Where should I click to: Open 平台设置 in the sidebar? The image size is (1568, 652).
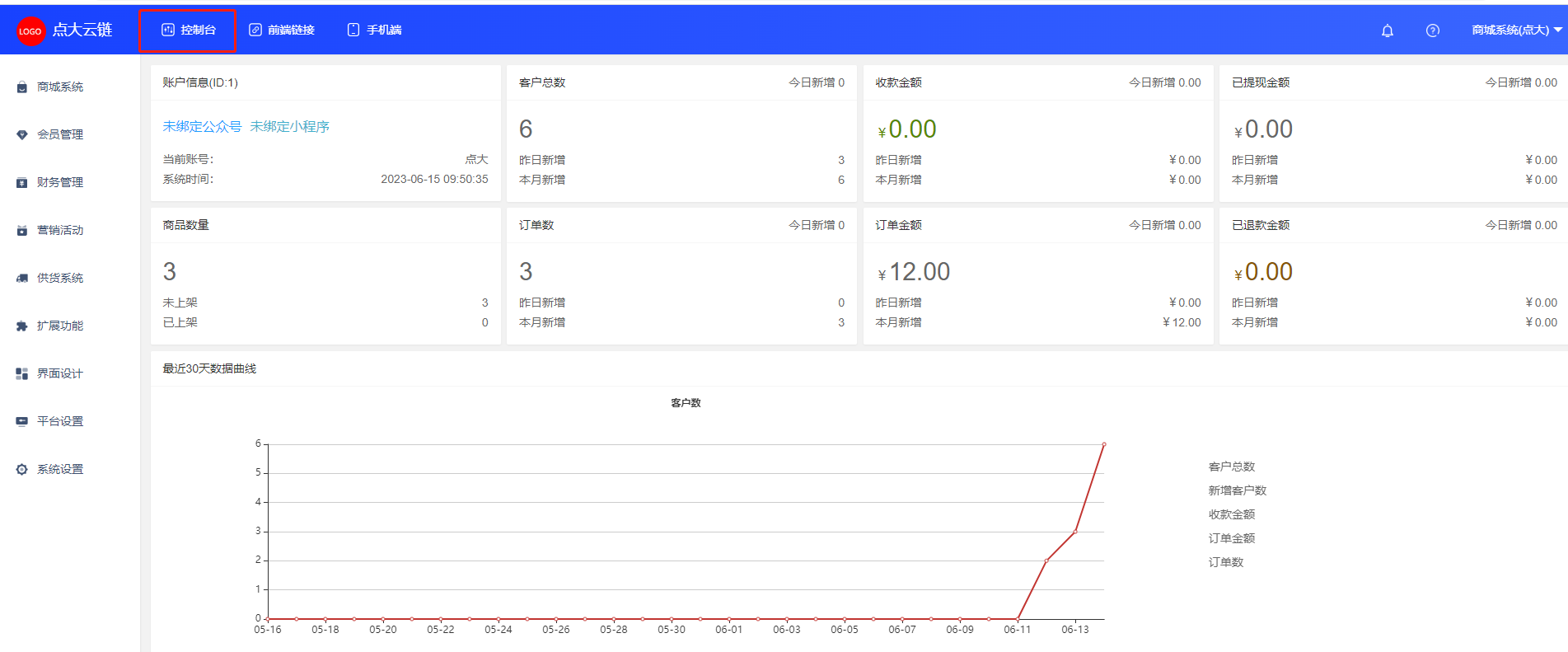click(60, 421)
